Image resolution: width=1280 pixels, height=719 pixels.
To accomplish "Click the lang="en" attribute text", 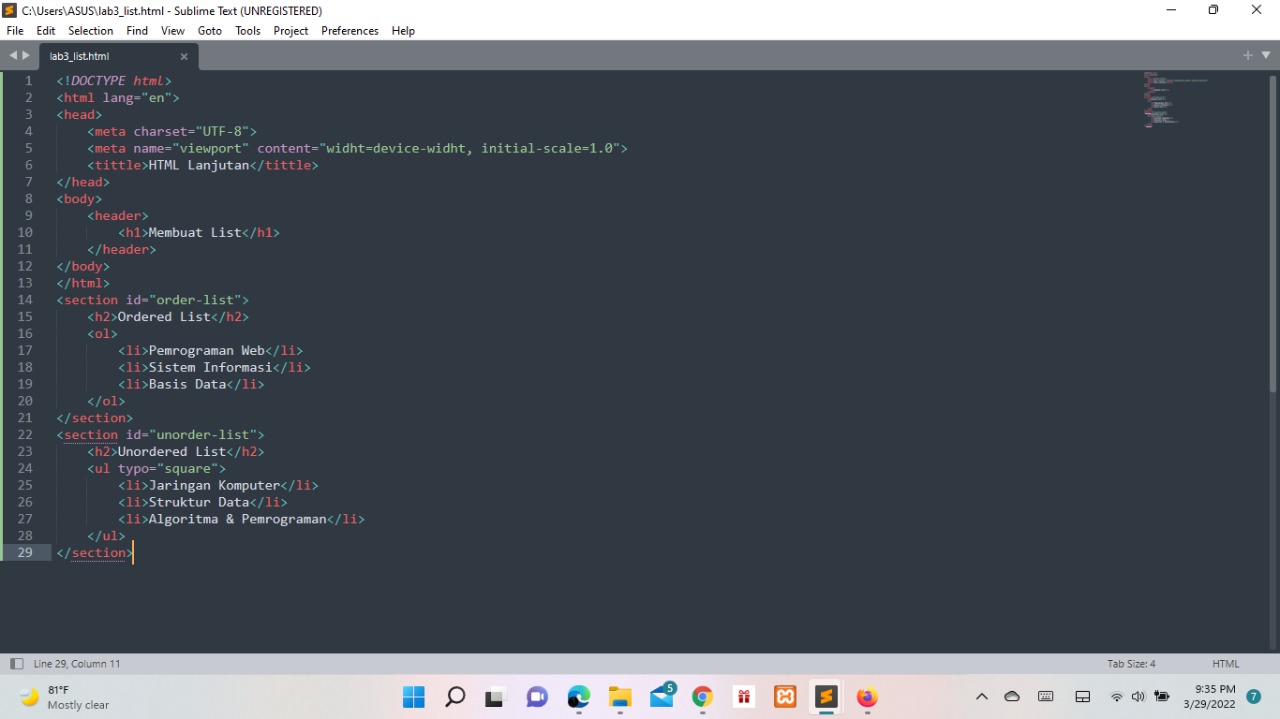I will pyautogui.click(x=137, y=98).
